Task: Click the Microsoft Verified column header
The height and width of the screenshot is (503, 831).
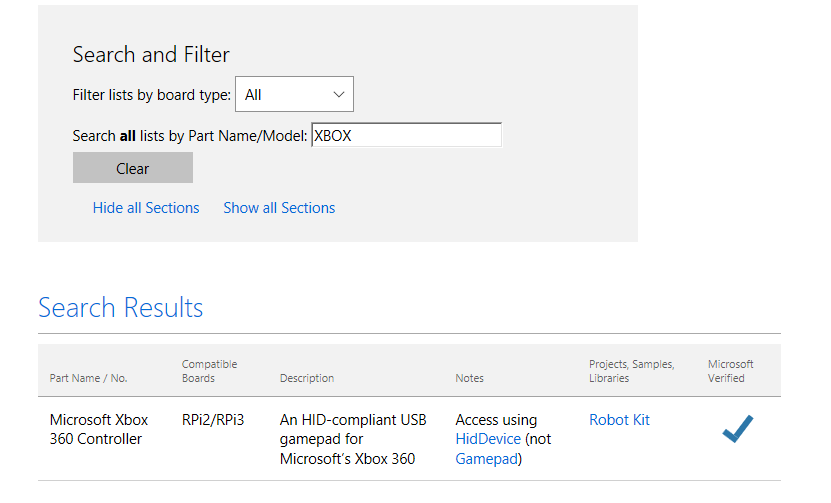Action: (730, 371)
